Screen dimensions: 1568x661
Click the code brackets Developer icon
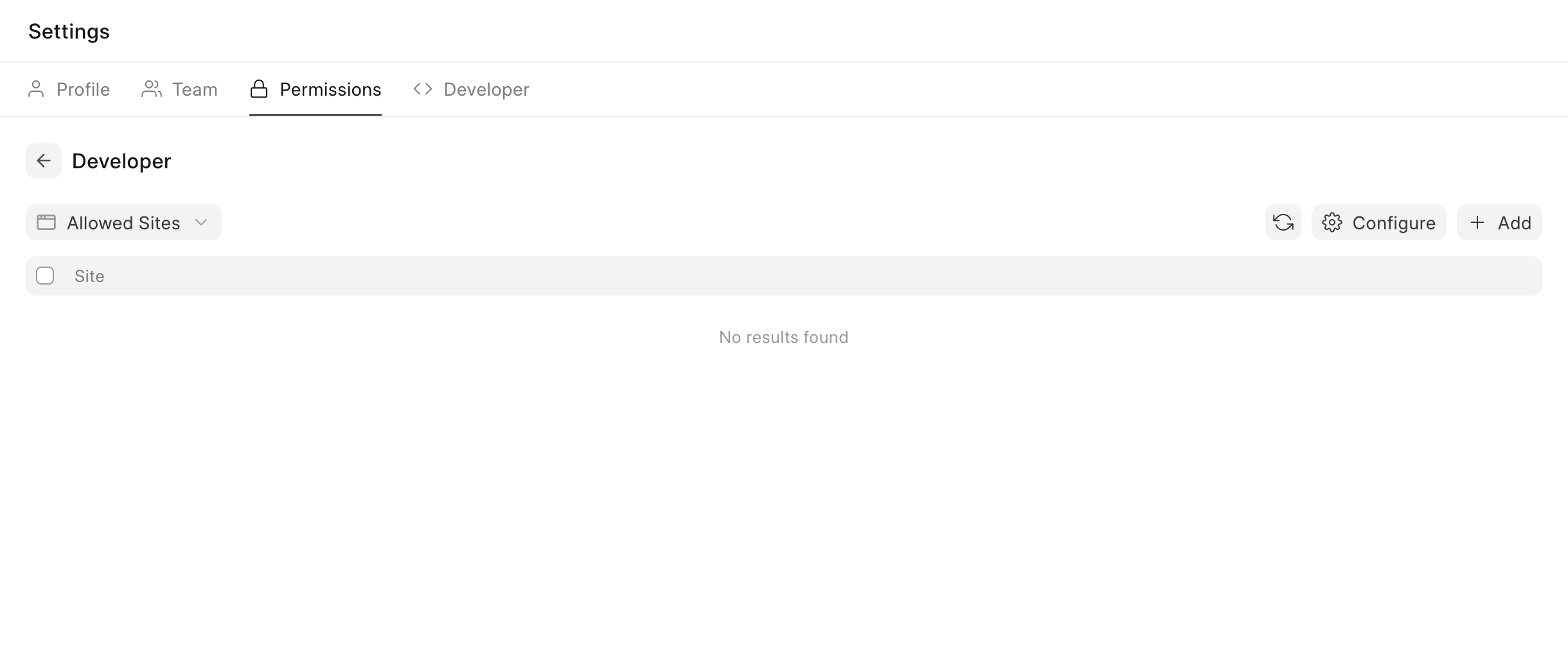pyautogui.click(x=423, y=89)
